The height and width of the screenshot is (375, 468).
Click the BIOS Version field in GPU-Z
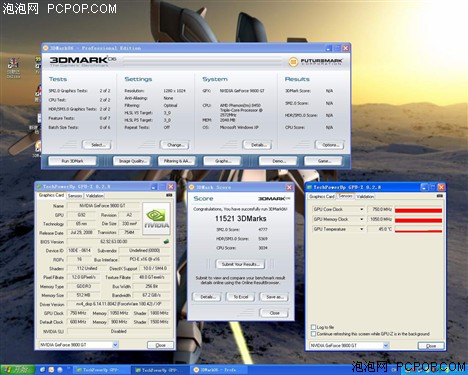tap(114, 241)
